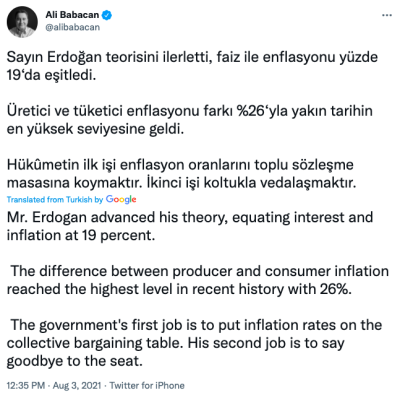Open the three-dot more options menu
400x398 pixels.
(387, 15)
